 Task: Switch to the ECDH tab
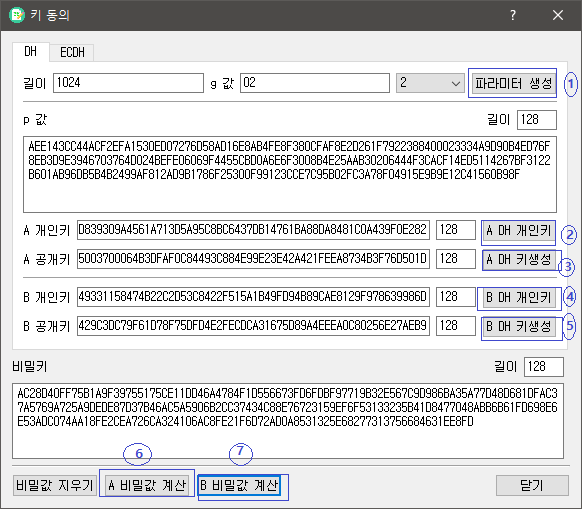[72, 52]
